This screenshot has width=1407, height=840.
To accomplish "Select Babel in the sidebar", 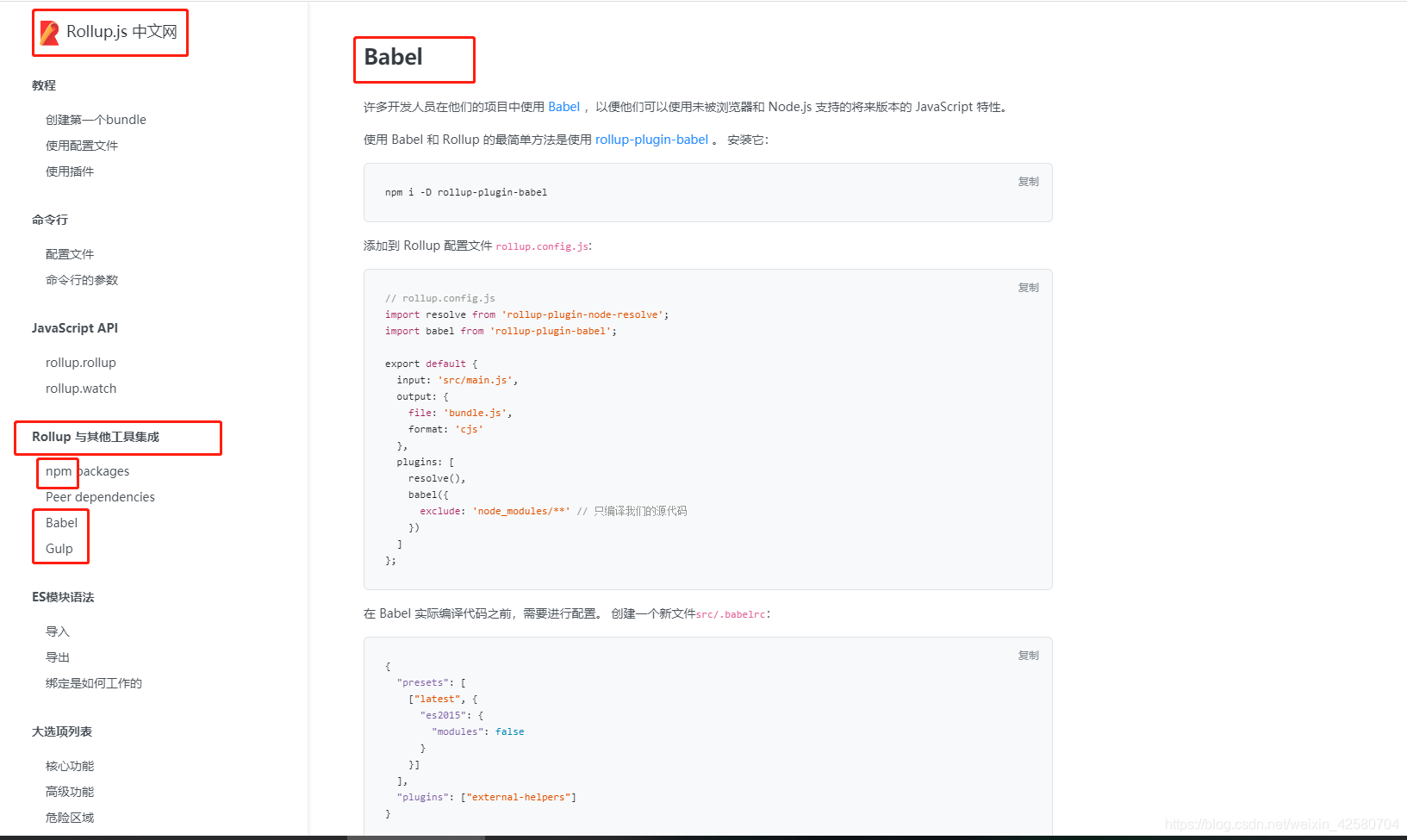I will click(x=61, y=523).
